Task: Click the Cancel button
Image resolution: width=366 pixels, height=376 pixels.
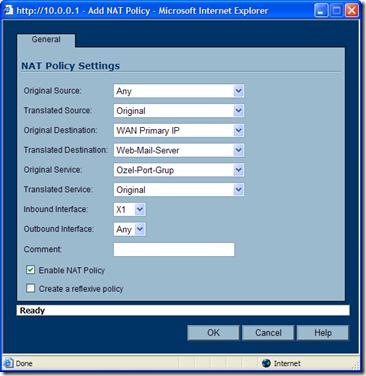Action: (268, 333)
